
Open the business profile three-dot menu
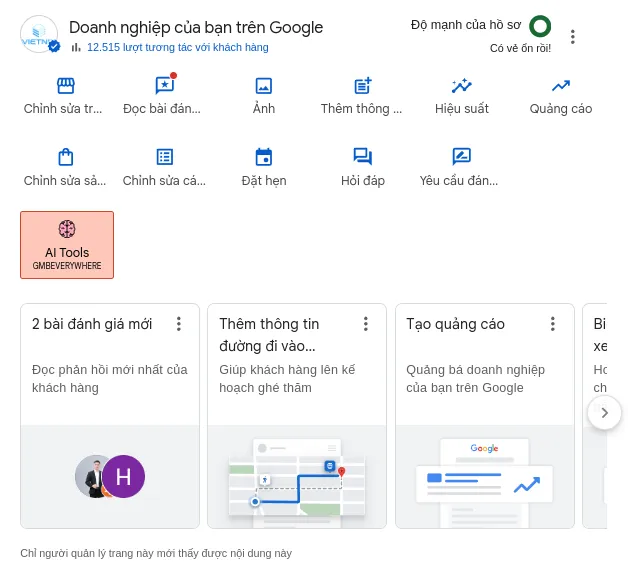(573, 37)
